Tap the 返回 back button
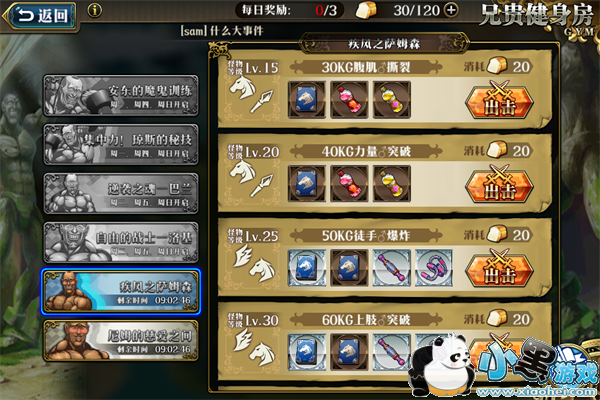 (41, 16)
